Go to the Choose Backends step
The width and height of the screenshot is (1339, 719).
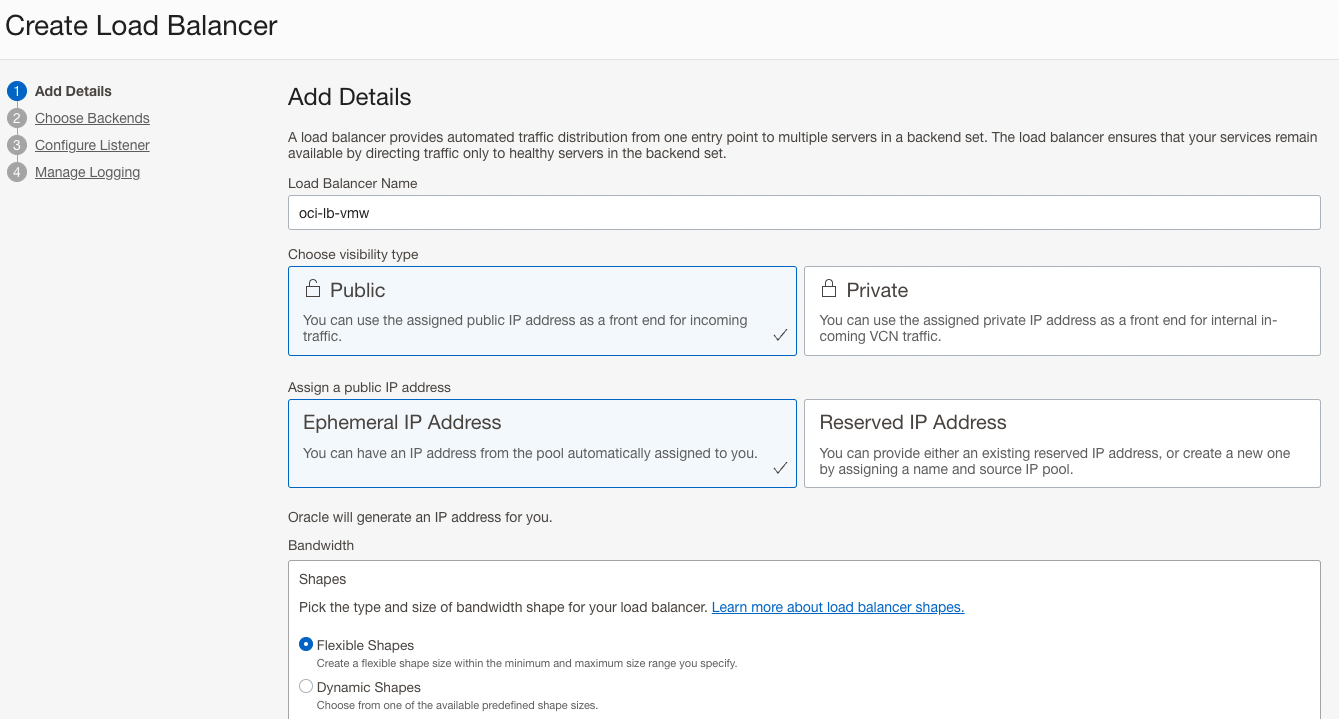click(92, 118)
